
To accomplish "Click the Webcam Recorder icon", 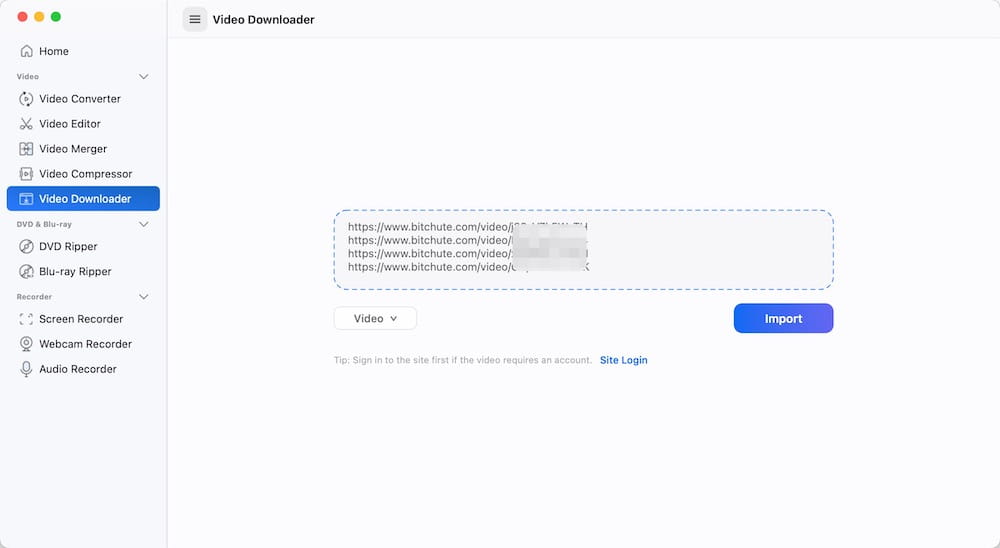I will point(26,344).
